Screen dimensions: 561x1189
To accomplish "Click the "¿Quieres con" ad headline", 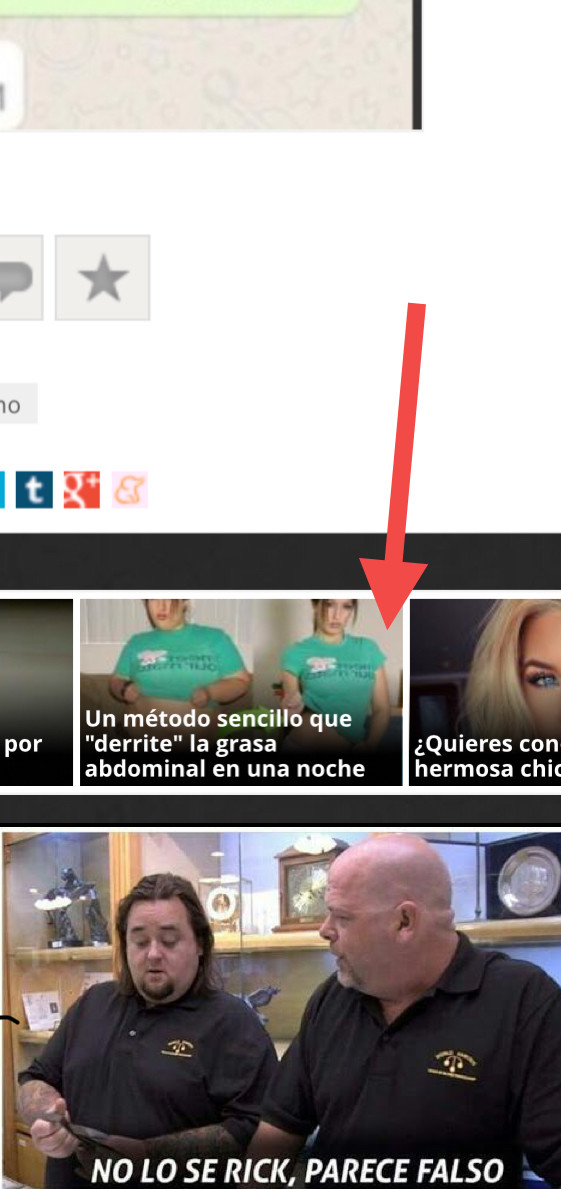I will pyautogui.click(x=487, y=744).
